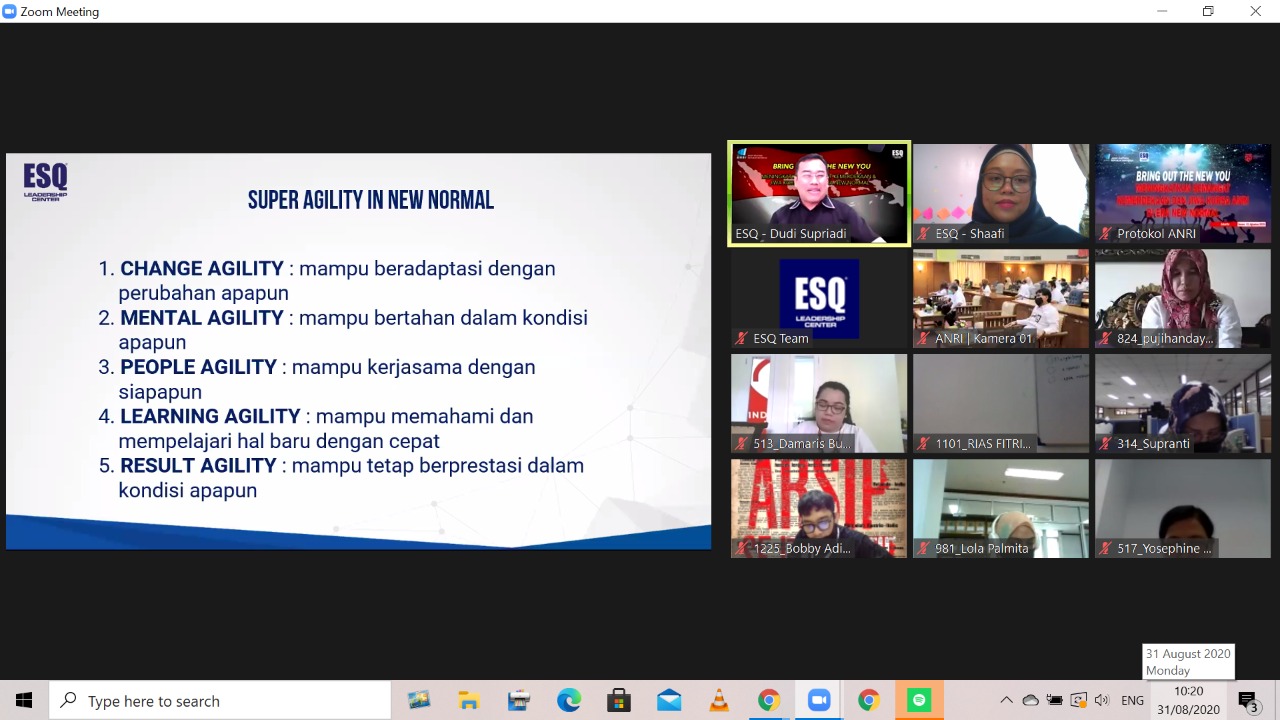Click the 'Type here to search' box

[220, 701]
